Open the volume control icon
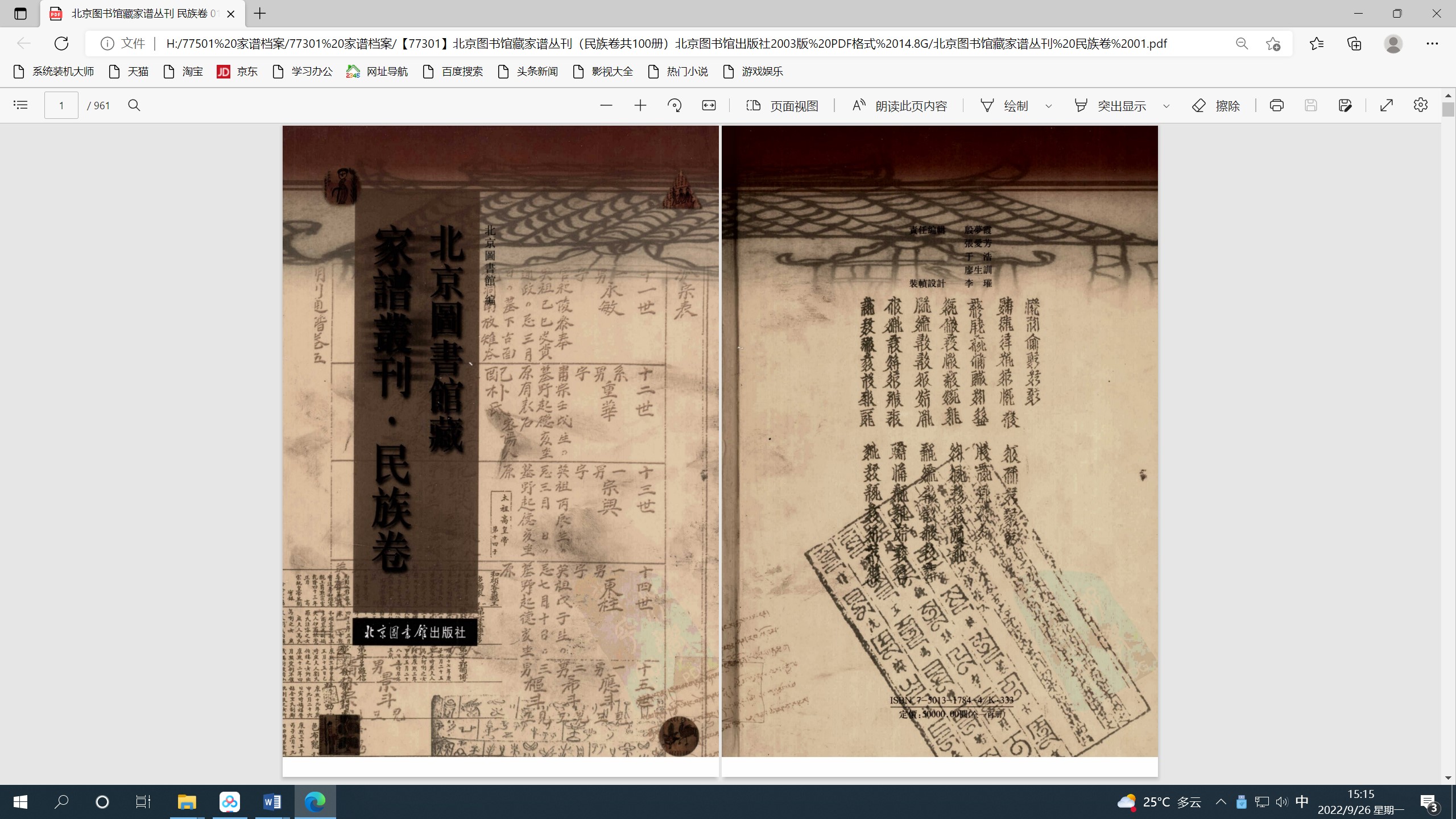Viewport: 1456px width, 819px height. coord(1282,802)
